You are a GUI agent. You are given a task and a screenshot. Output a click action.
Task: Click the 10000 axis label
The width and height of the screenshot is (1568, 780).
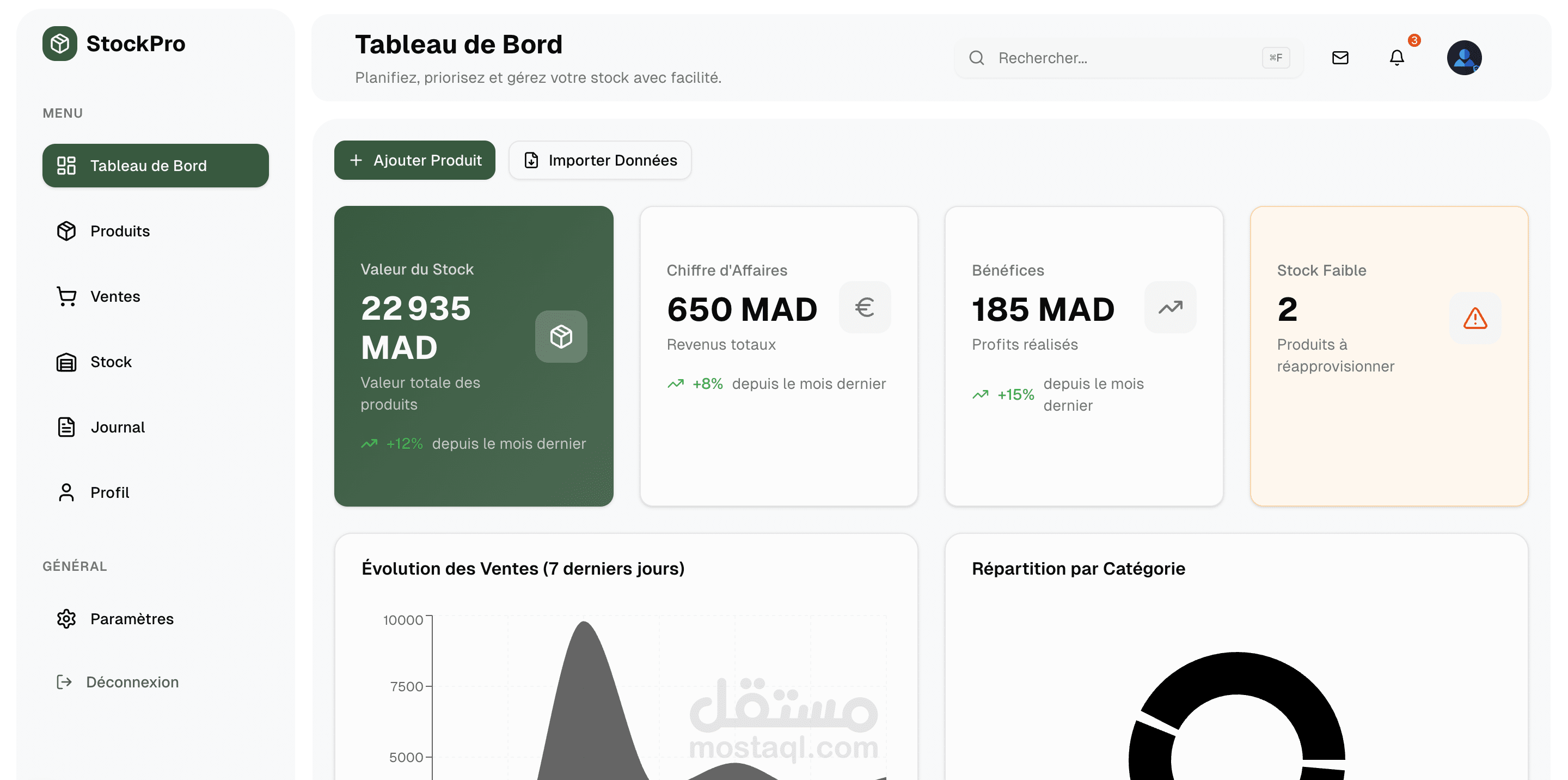click(x=403, y=620)
